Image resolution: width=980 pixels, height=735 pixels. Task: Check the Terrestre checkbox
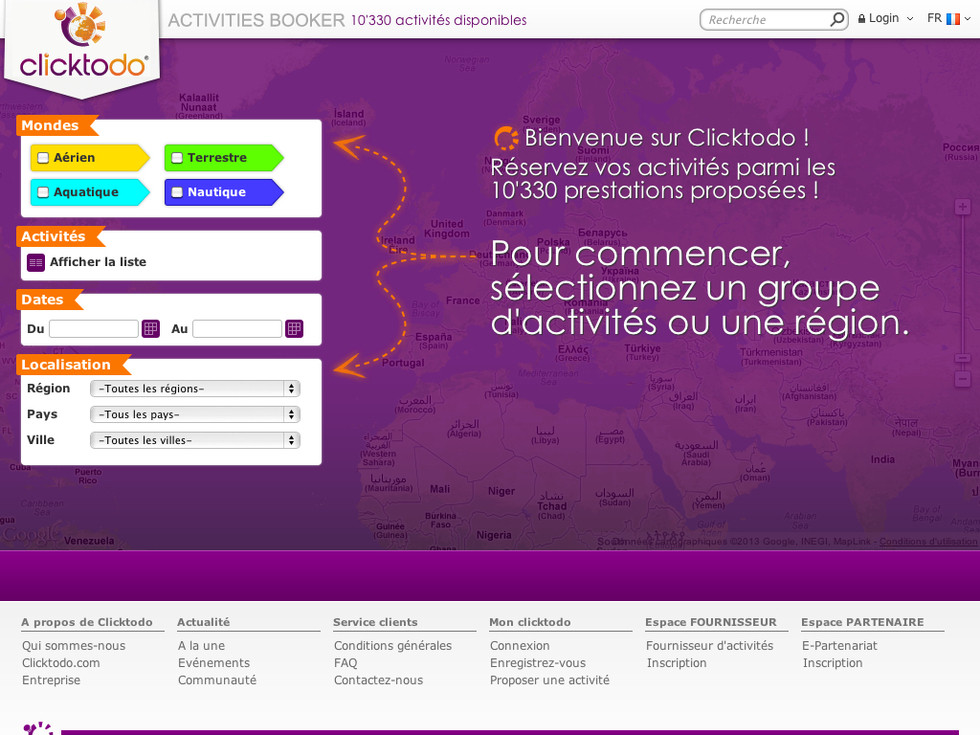pyautogui.click(x=177, y=158)
